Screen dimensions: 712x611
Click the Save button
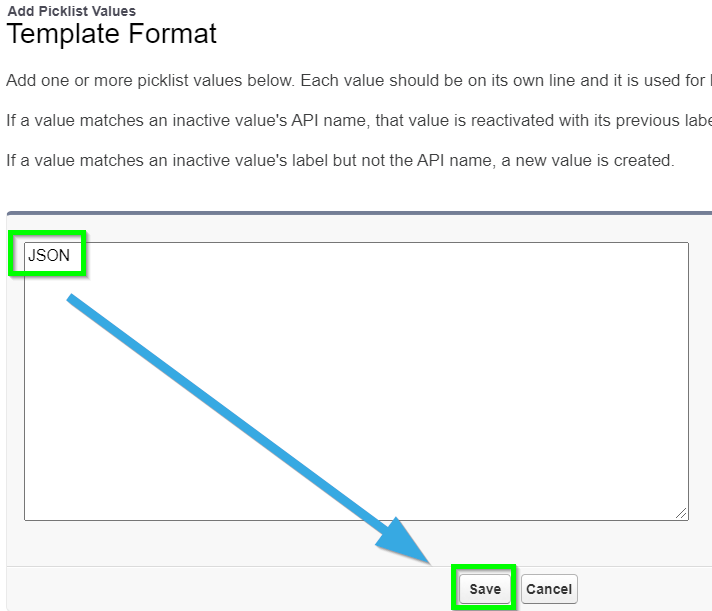pyautogui.click(x=485, y=589)
